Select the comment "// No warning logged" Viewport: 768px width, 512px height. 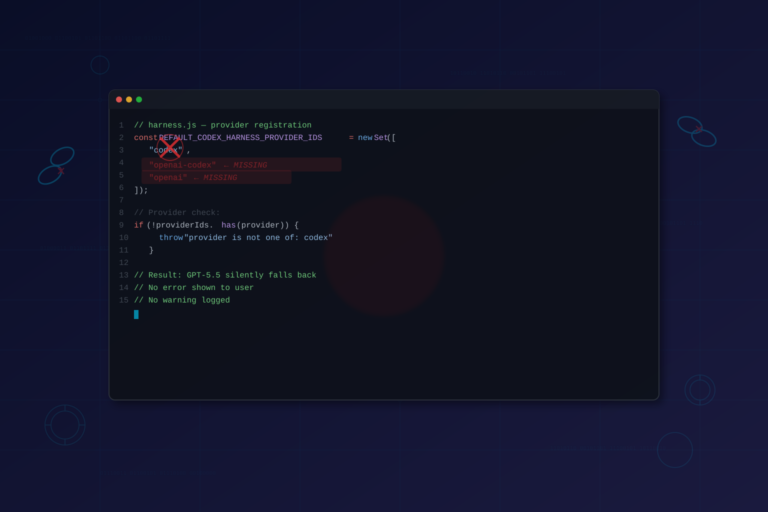pos(182,300)
